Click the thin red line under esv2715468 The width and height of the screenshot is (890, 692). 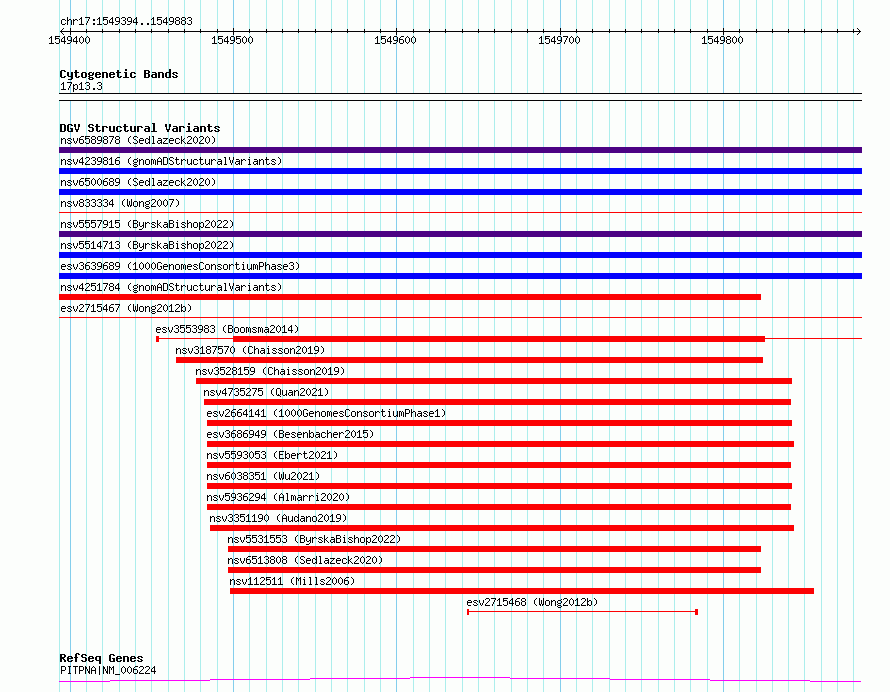[582, 612]
